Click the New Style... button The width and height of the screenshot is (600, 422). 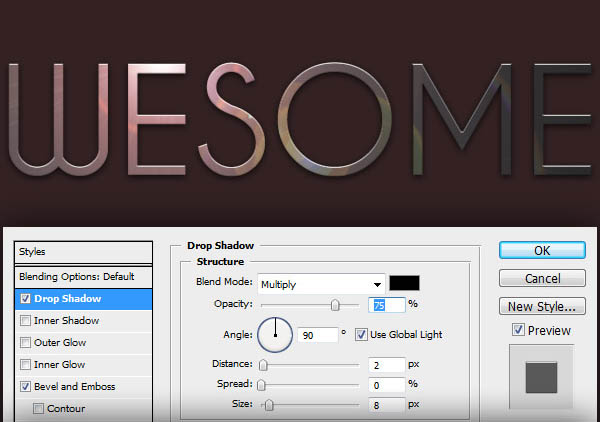tap(542, 306)
